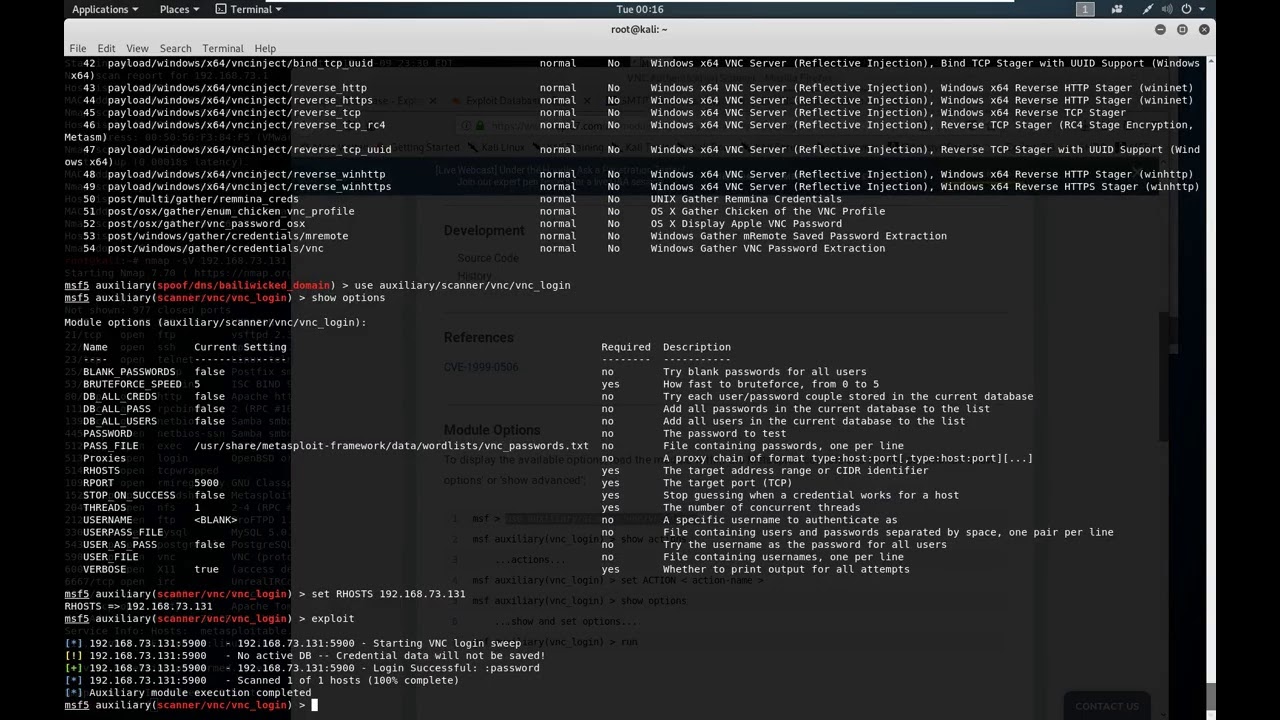Click 'UNIX Gather Remmina Credentials' description
Screen dimensions: 1280x720
(x=746, y=199)
